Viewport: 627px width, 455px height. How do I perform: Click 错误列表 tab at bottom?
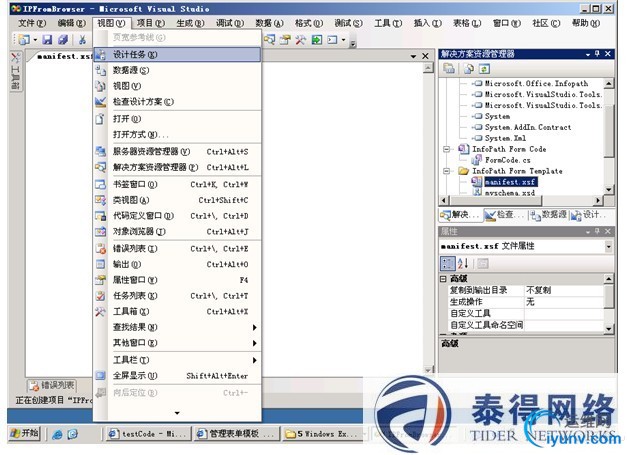tap(52, 385)
